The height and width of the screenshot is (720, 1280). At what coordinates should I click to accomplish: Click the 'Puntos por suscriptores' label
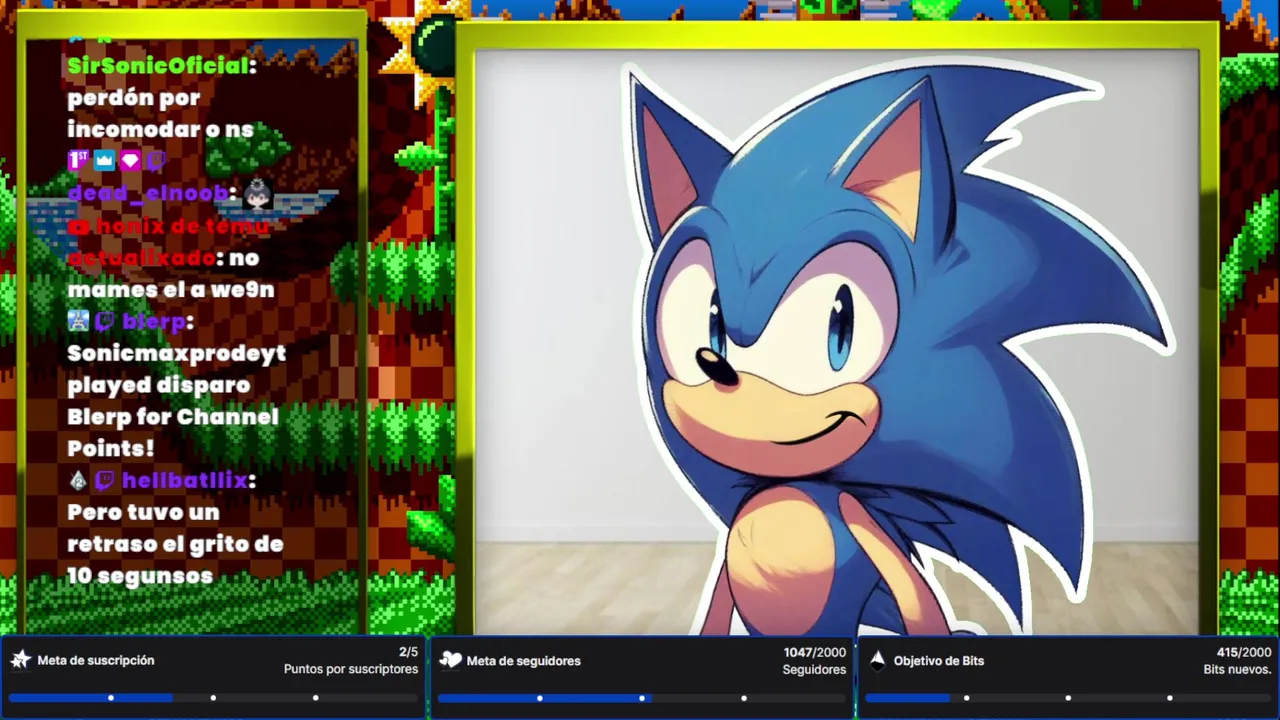(x=351, y=669)
